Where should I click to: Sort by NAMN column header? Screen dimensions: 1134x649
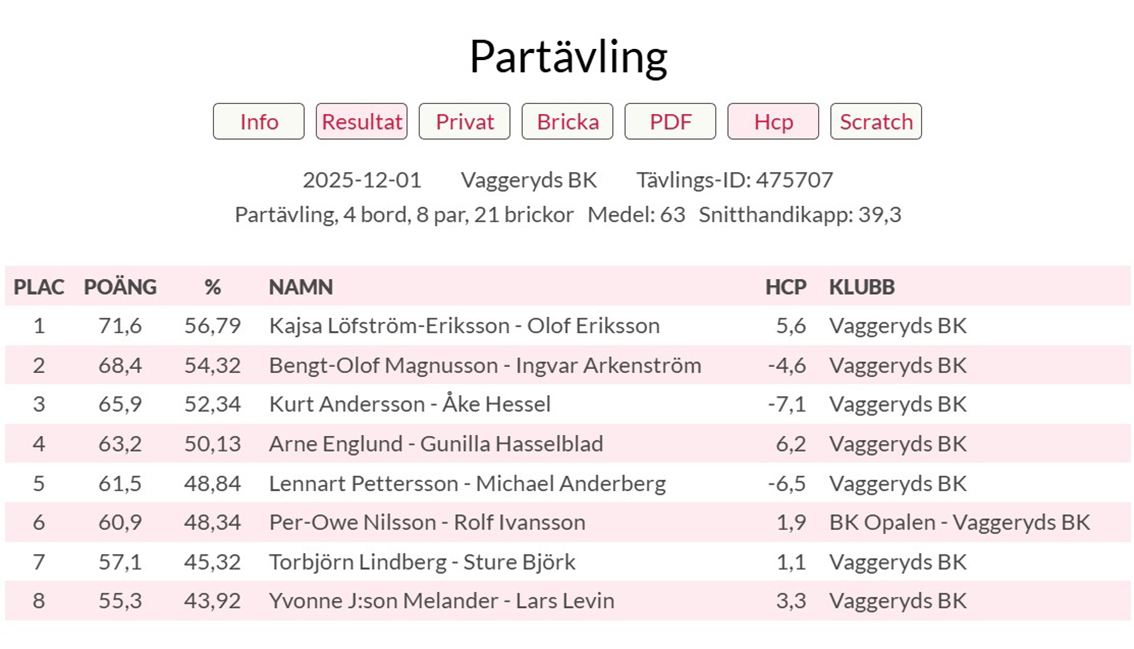(301, 287)
